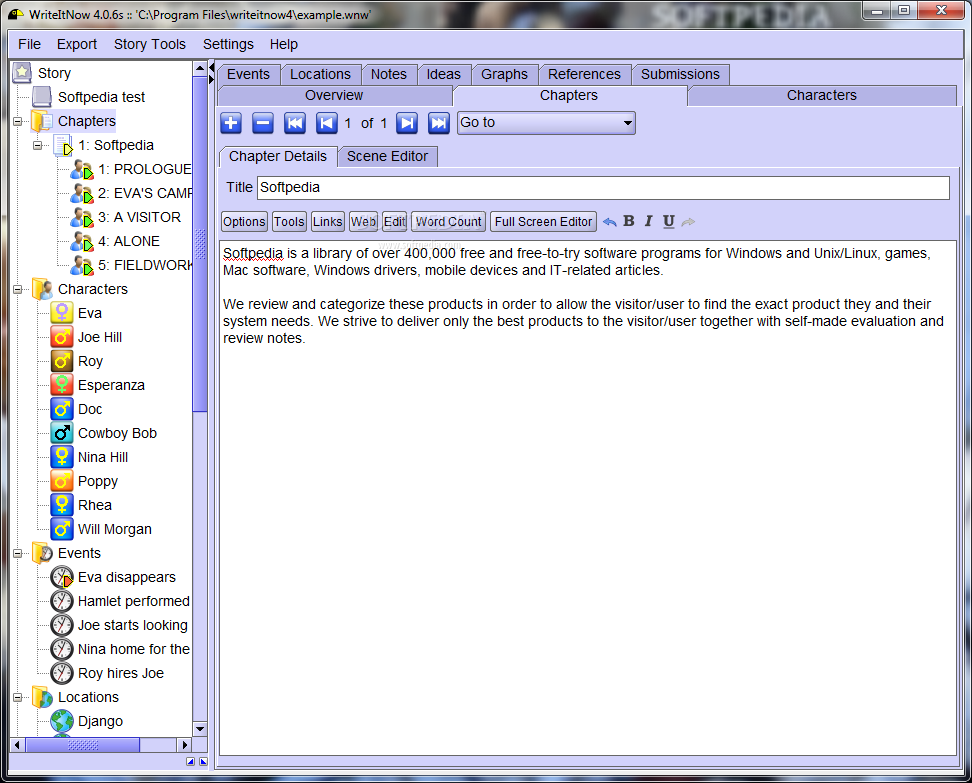Select the Softpedia test book icon
This screenshot has width=972, height=783.
click(42, 97)
